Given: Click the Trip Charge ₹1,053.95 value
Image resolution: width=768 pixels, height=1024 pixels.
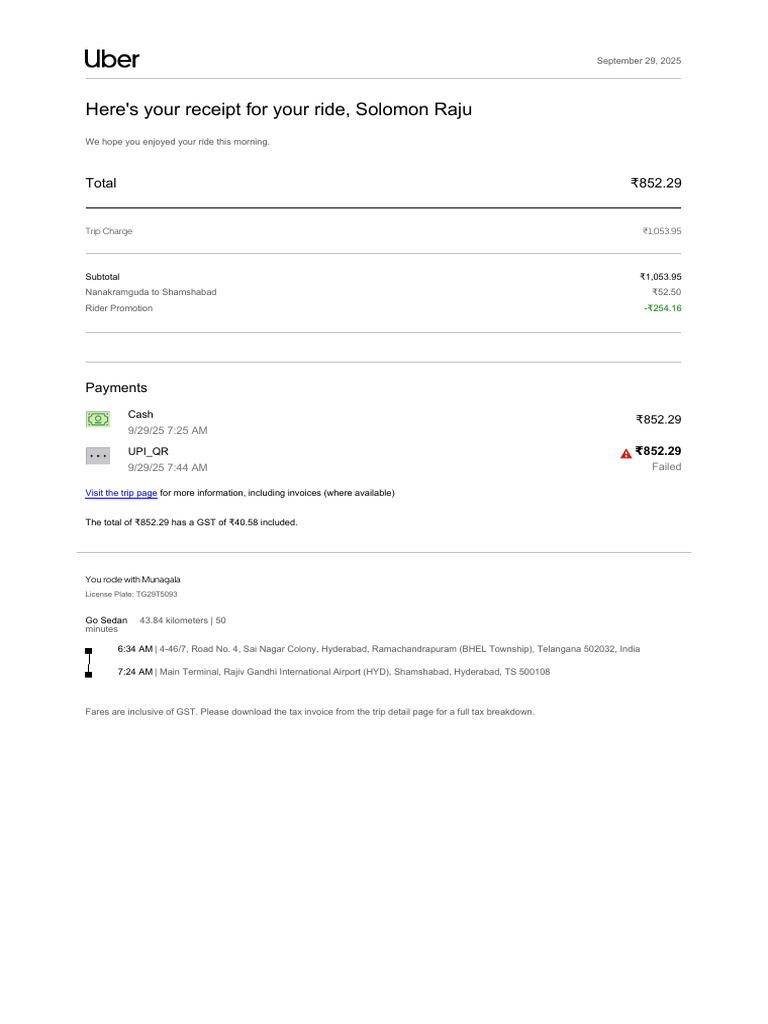Looking at the screenshot, I should click(662, 231).
